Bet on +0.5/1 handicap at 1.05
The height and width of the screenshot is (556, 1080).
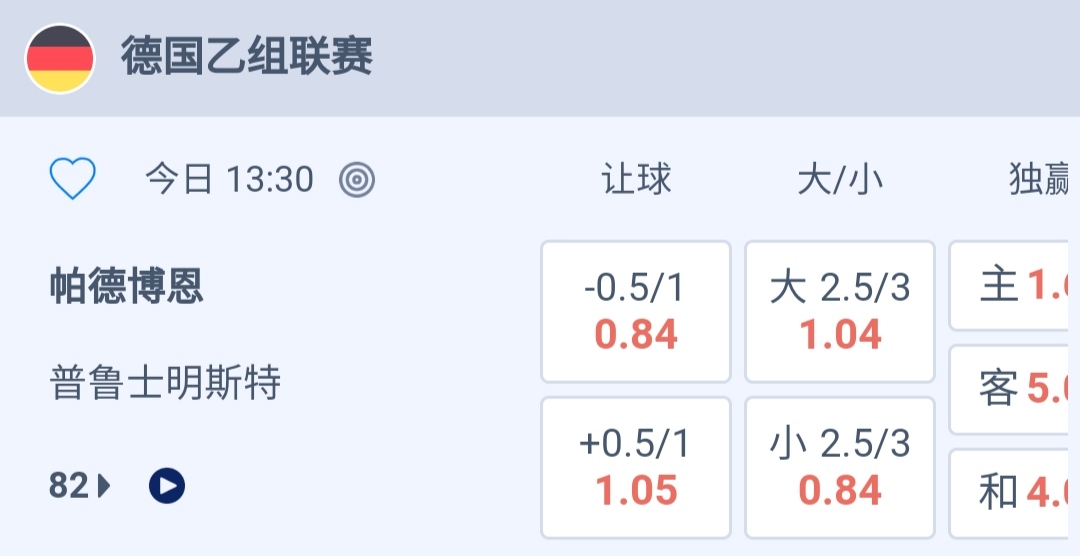coord(636,468)
